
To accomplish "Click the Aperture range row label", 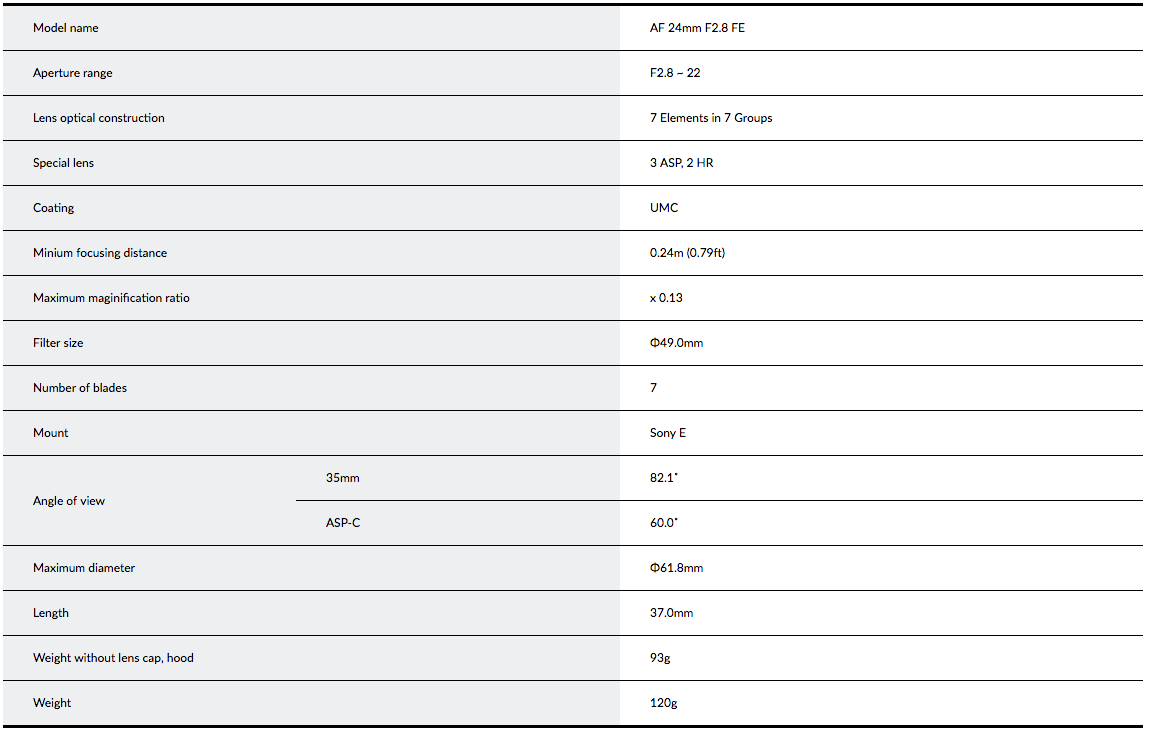I will click(x=73, y=73).
